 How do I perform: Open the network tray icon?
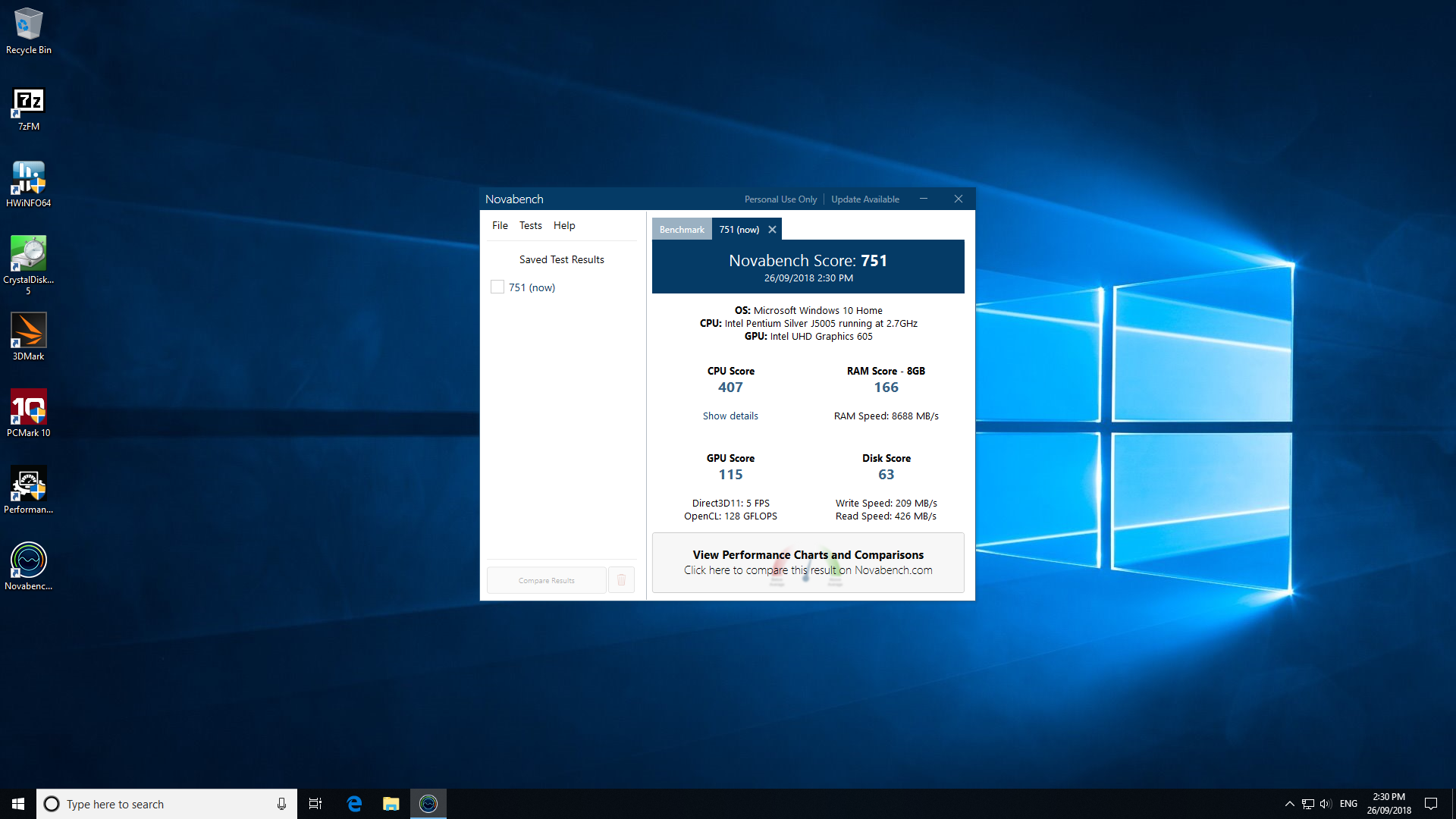tap(1308, 804)
